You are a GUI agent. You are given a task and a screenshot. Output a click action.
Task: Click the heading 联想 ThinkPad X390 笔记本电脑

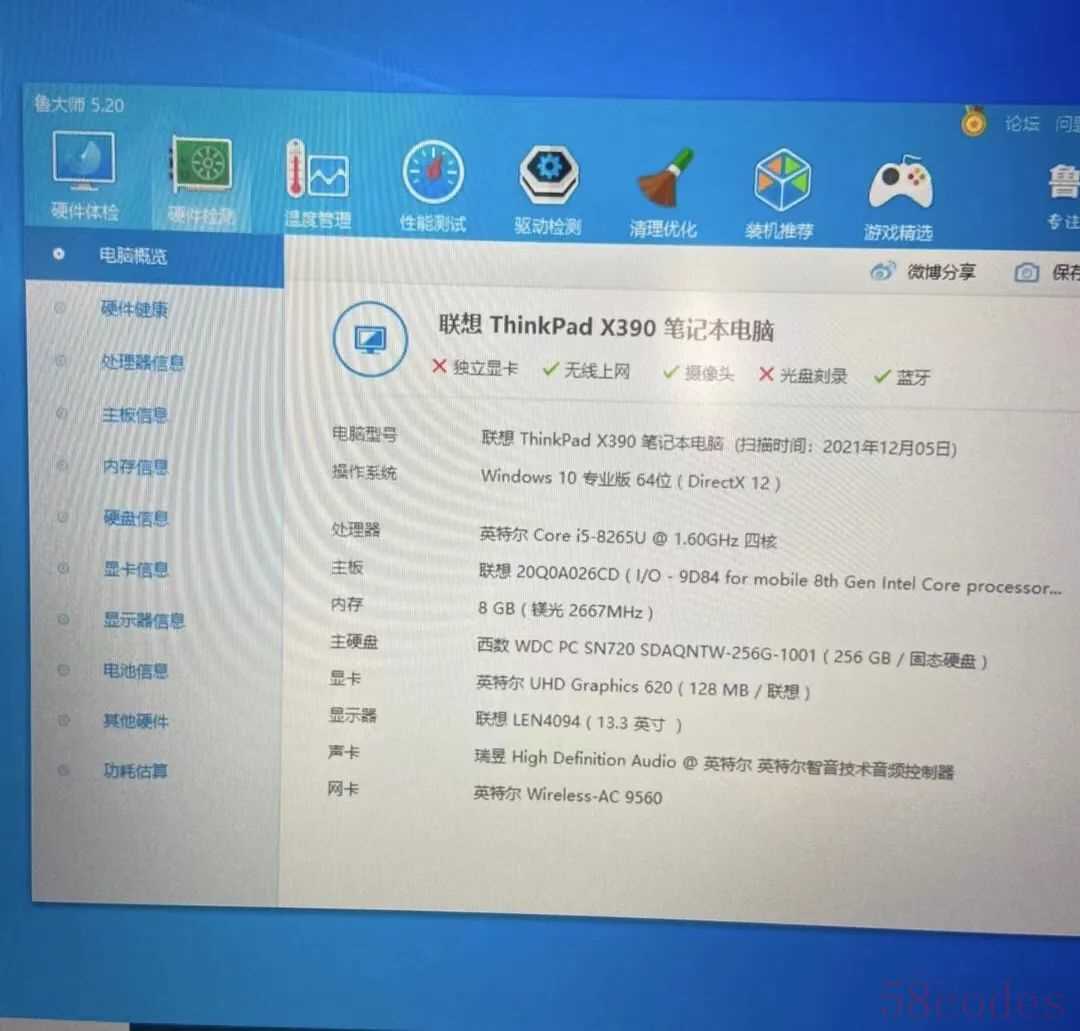click(x=607, y=328)
